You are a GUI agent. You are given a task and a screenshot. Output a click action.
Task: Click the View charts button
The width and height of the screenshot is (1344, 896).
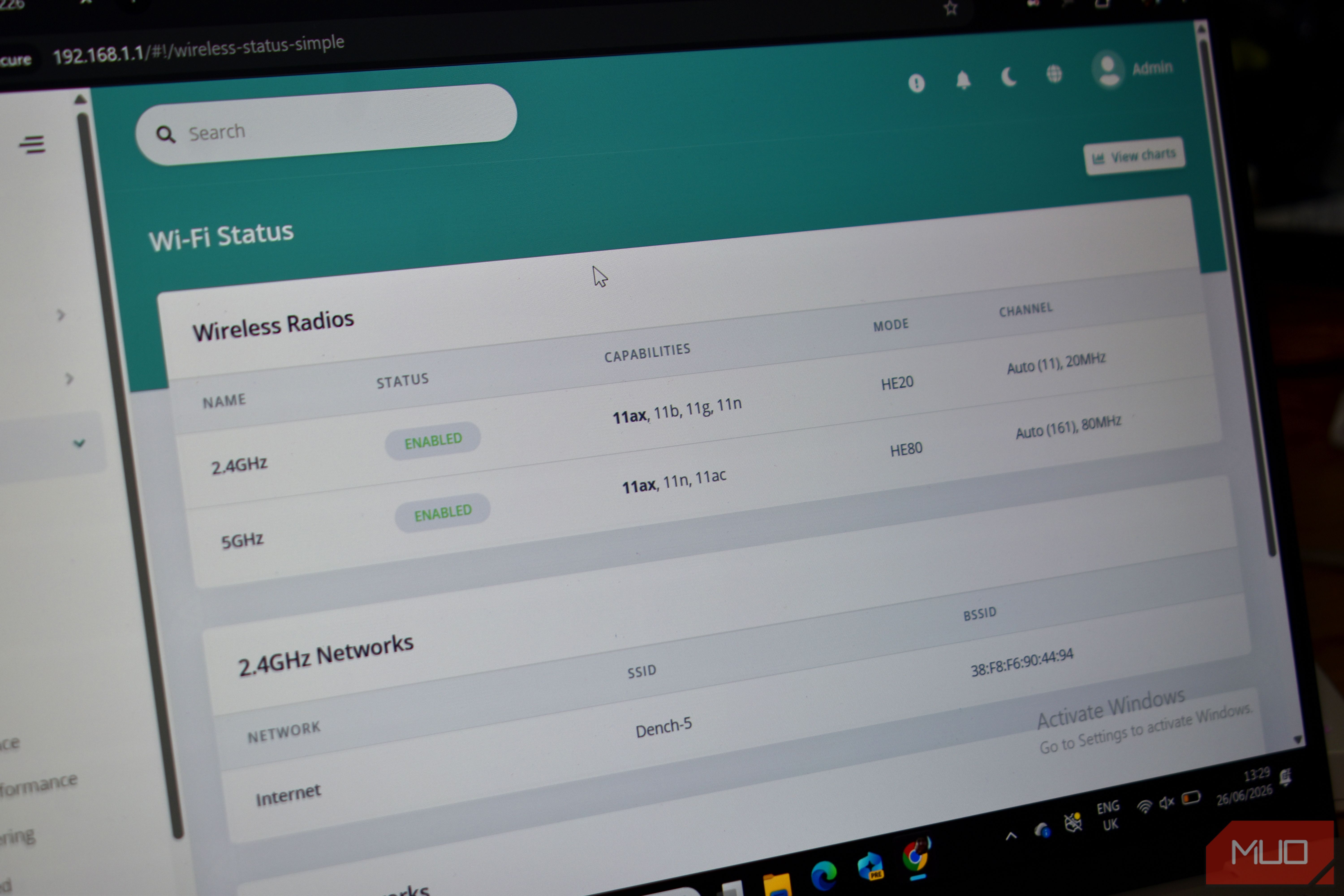pos(1134,156)
